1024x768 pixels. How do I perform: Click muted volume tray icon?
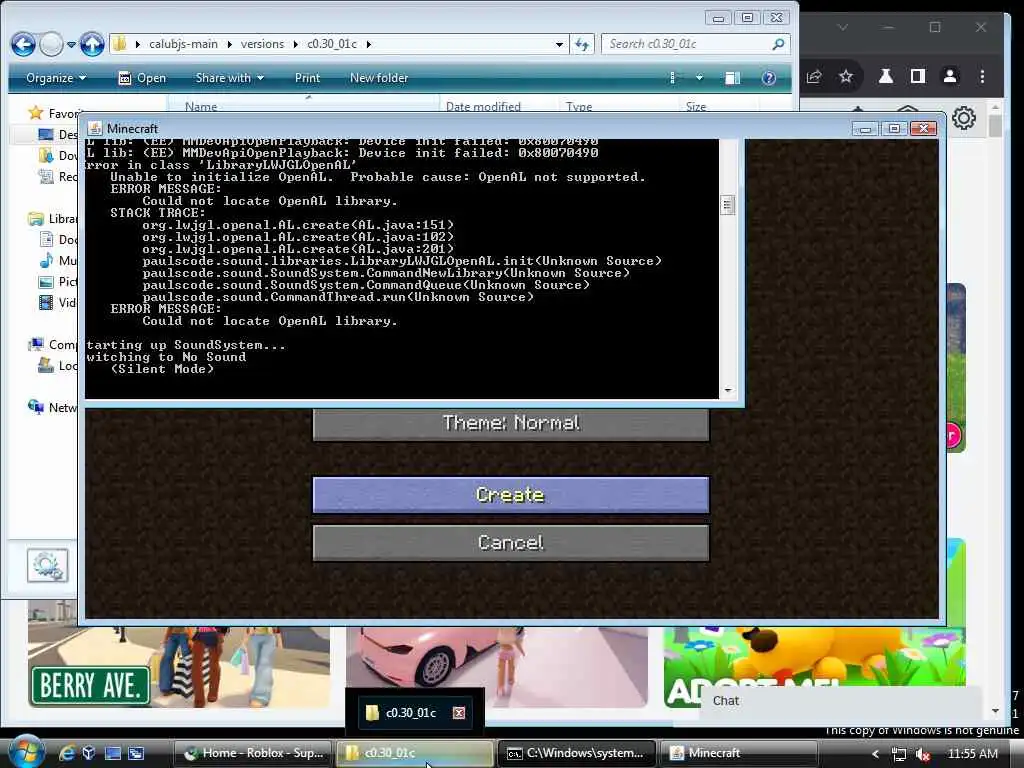point(923,754)
